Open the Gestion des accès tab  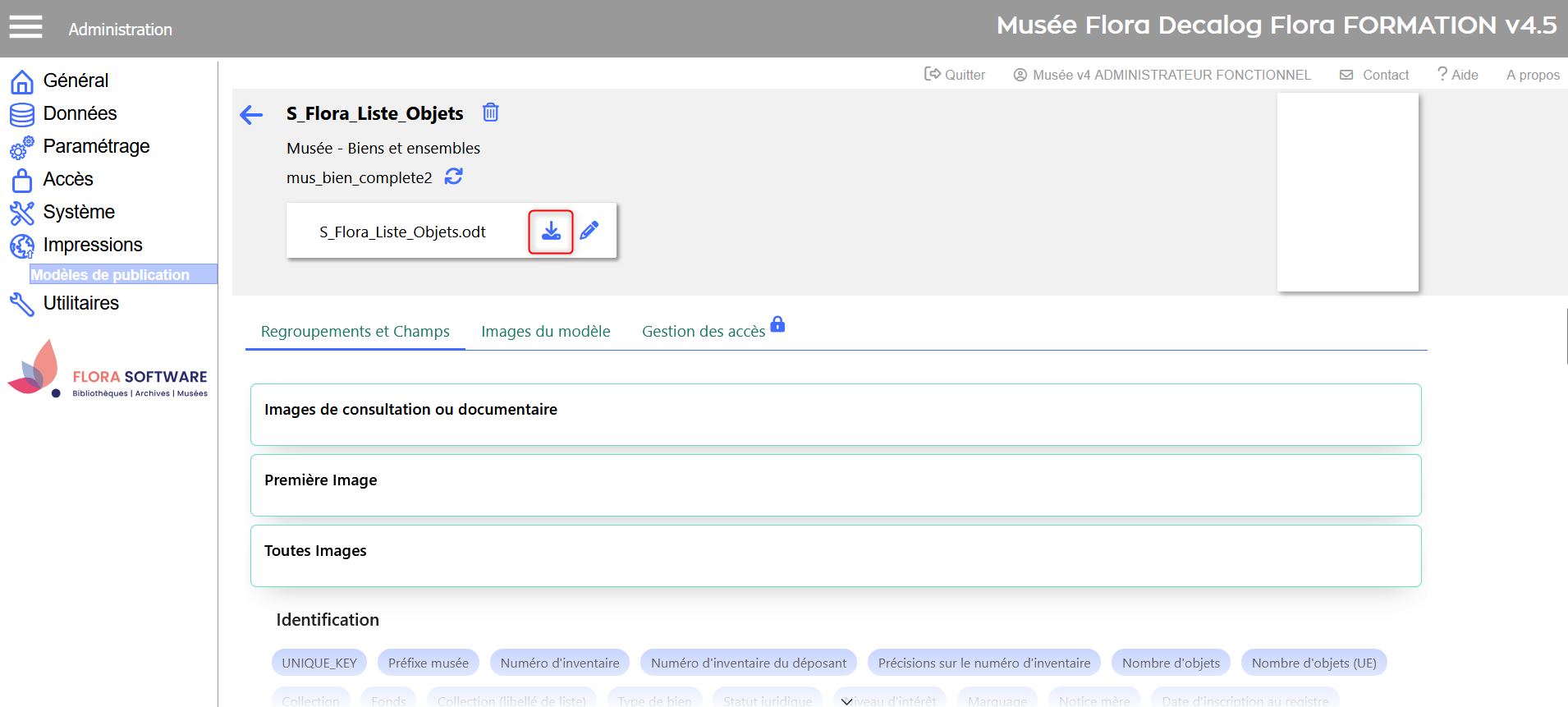point(703,332)
